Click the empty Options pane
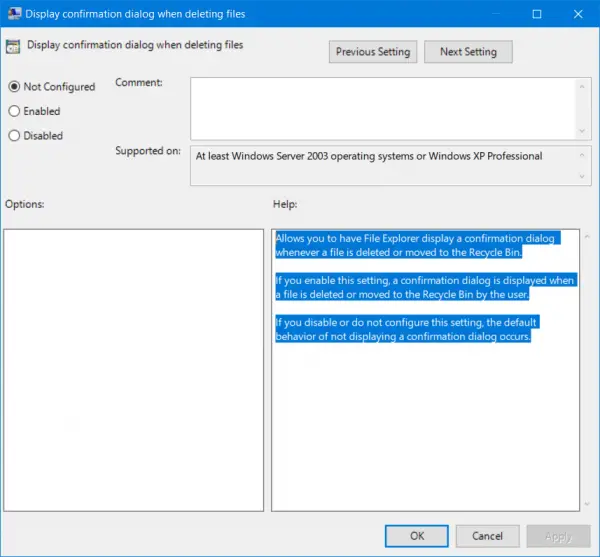600x557 pixels. click(x=134, y=370)
